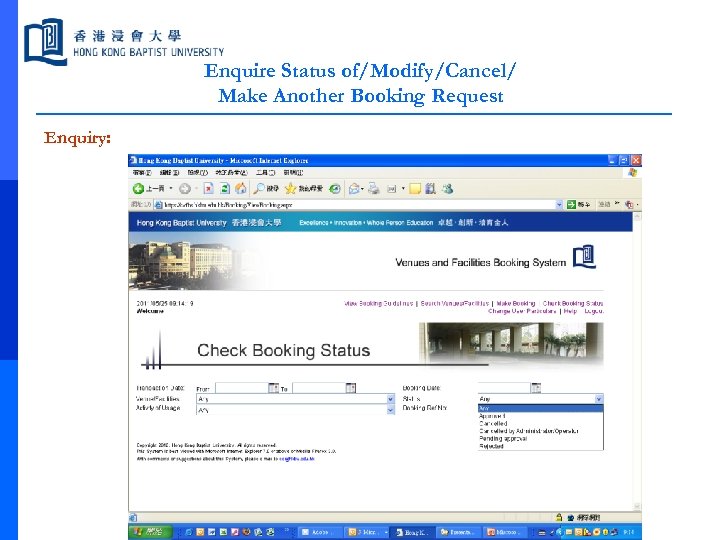Image resolution: width=720 pixels, height=540 pixels.
Task: Open fourth menu (Favorites) in IE menu bar
Action: coord(231,173)
